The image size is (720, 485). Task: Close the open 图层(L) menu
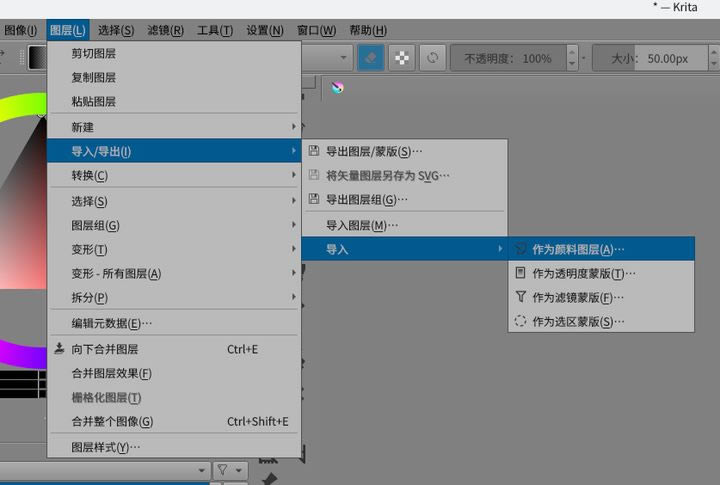[x=68, y=30]
